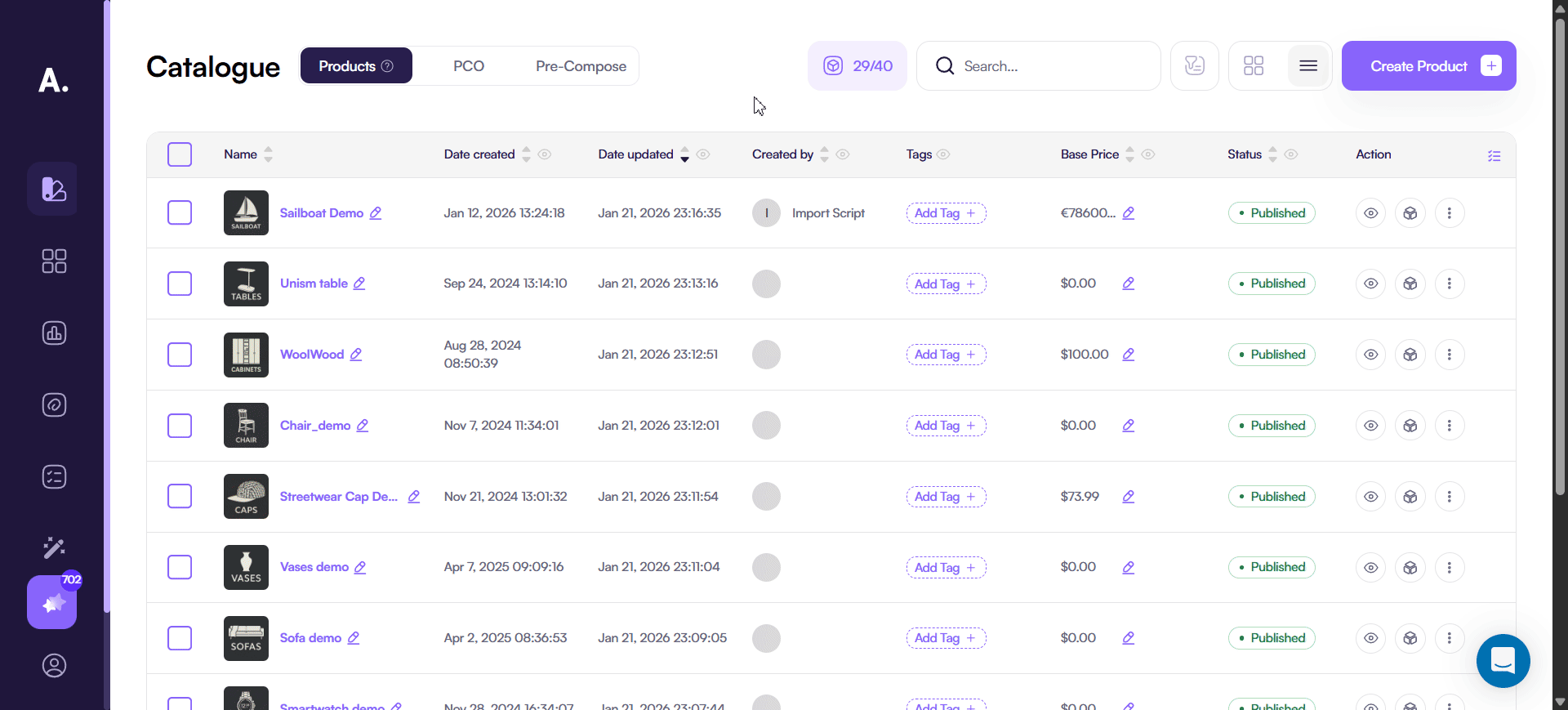This screenshot has height=710, width=1568.
Task: Click the Create Product button
Action: 1428,66
